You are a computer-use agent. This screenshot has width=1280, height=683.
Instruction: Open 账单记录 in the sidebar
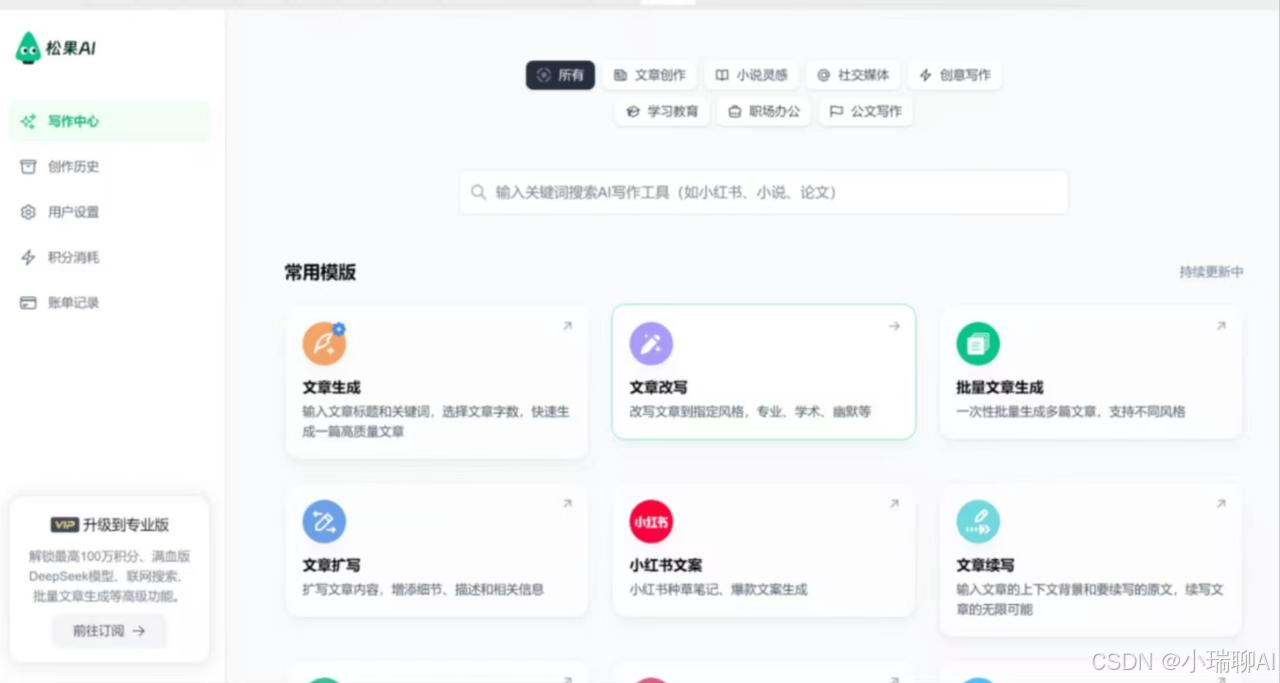(x=110, y=302)
